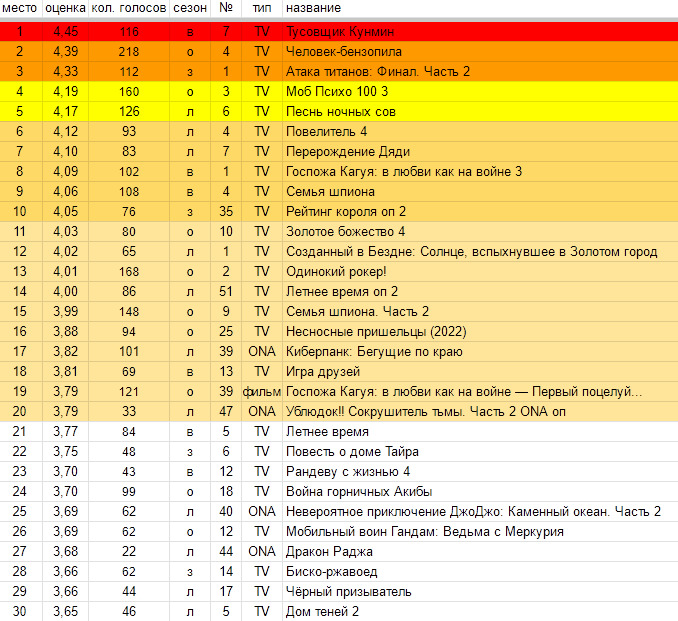The height and width of the screenshot is (621, 678).
Task: Click the title 'Дом теней 2'
Action: pyautogui.click(x=322, y=611)
